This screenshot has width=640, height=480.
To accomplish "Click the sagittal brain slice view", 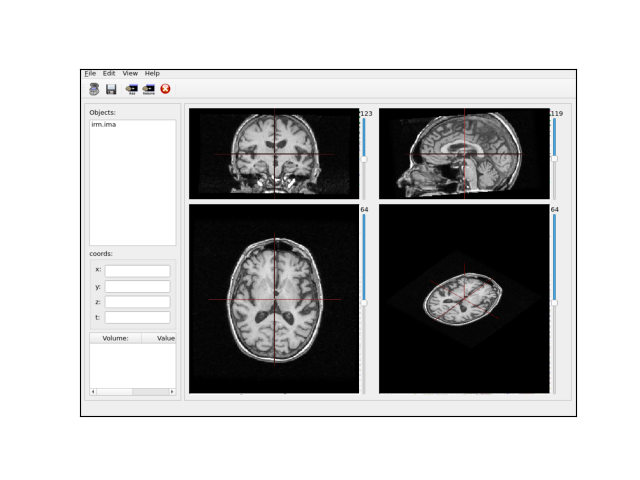I will click(464, 153).
